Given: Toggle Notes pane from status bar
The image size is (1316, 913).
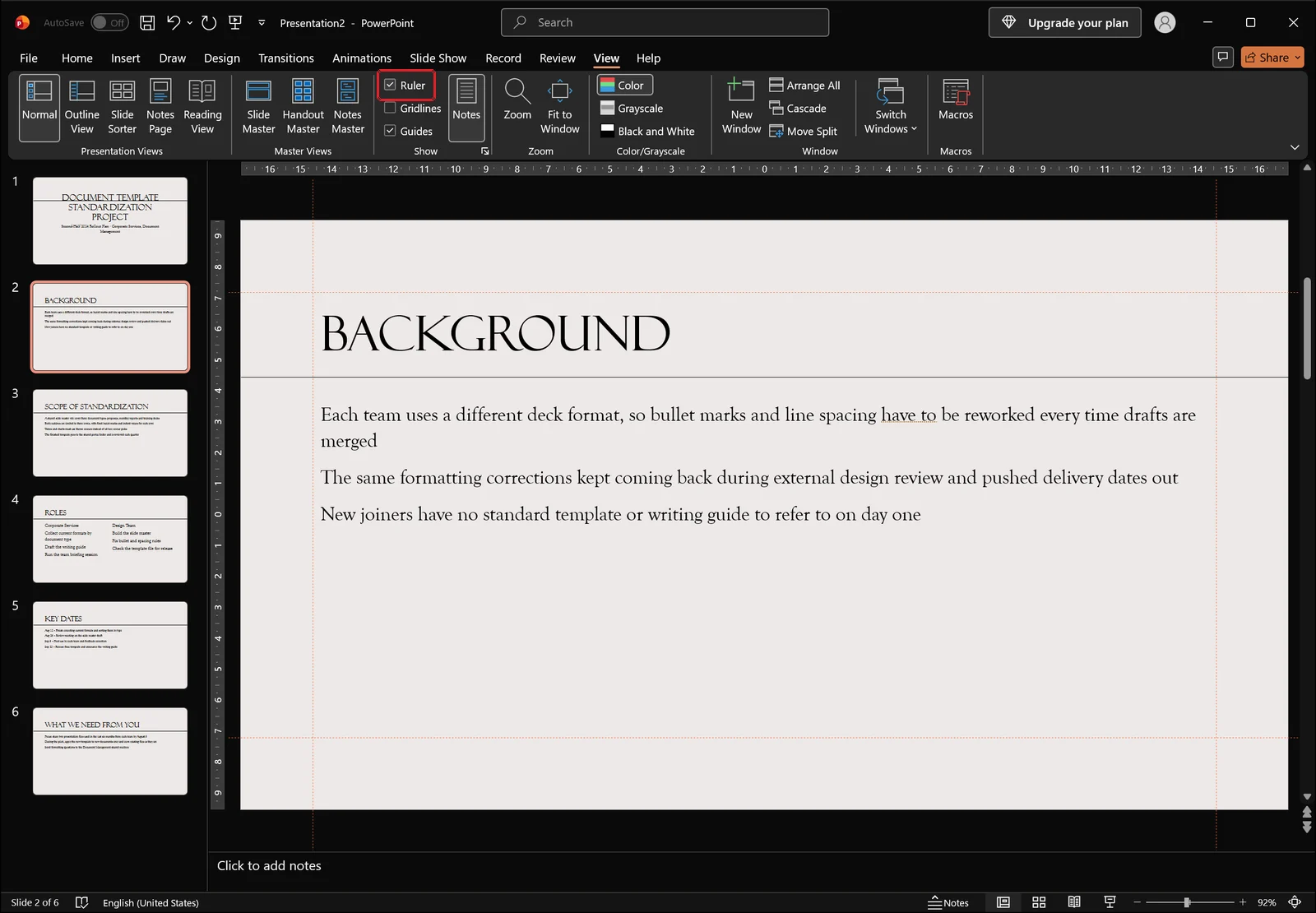Looking at the screenshot, I should [948, 902].
